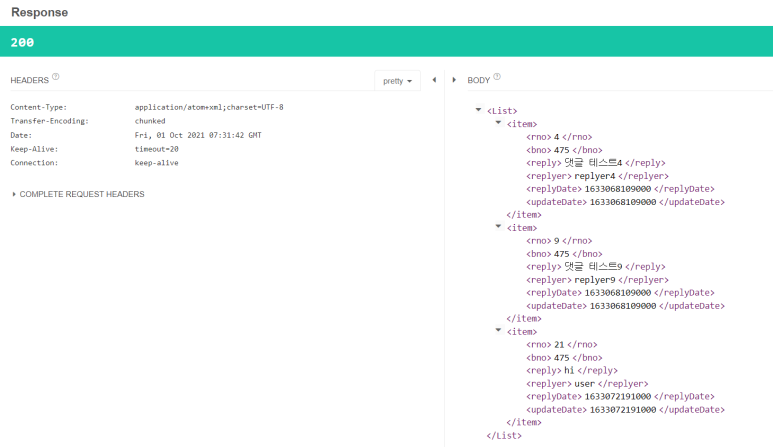Select the closing </List> tag
Image resolution: width=773 pixels, height=447 pixels.
[504, 436]
